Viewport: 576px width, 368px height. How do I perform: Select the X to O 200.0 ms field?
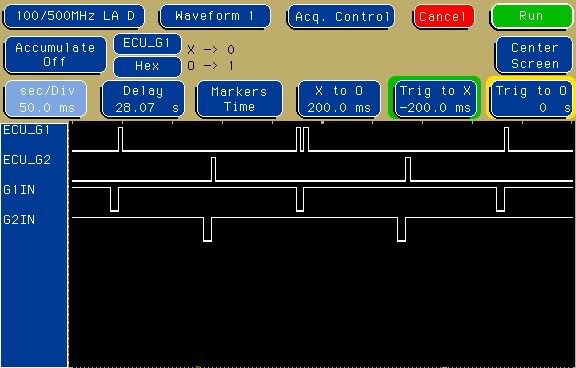339,99
